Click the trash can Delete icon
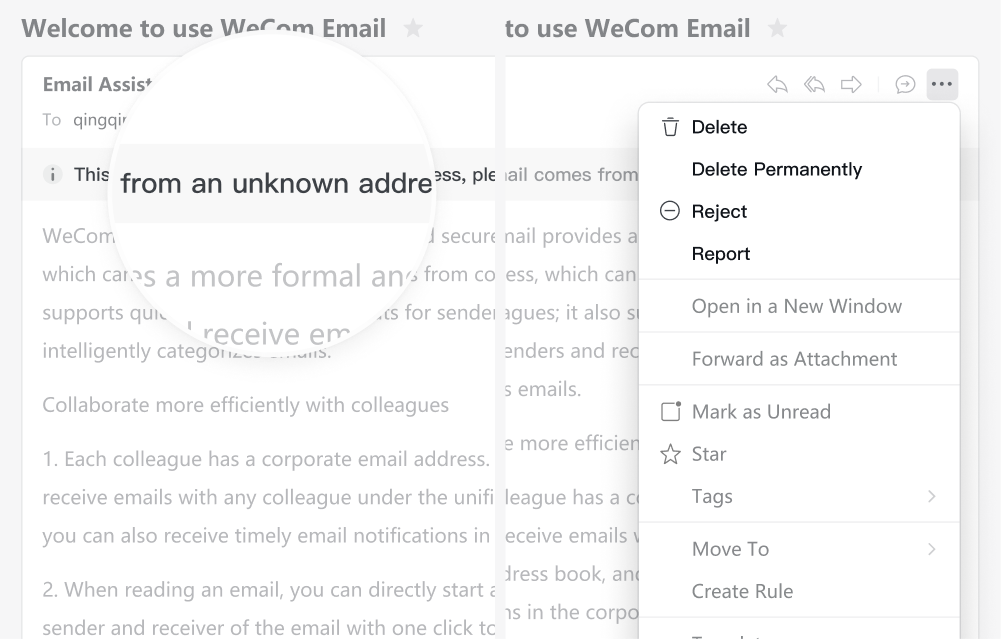The height and width of the screenshot is (639, 1001). [x=670, y=127]
